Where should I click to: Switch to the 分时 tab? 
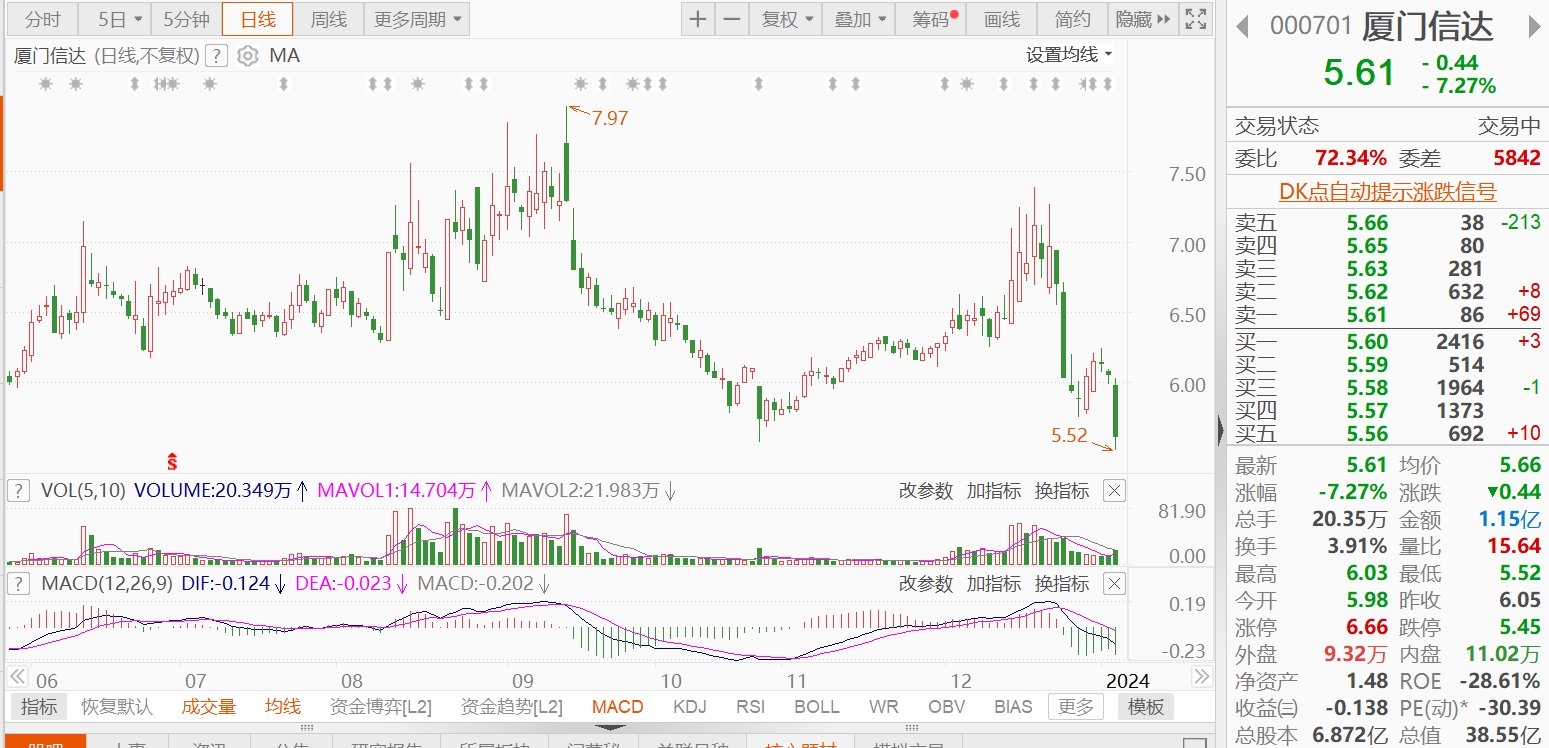pyautogui.click(x=42, y=19)
